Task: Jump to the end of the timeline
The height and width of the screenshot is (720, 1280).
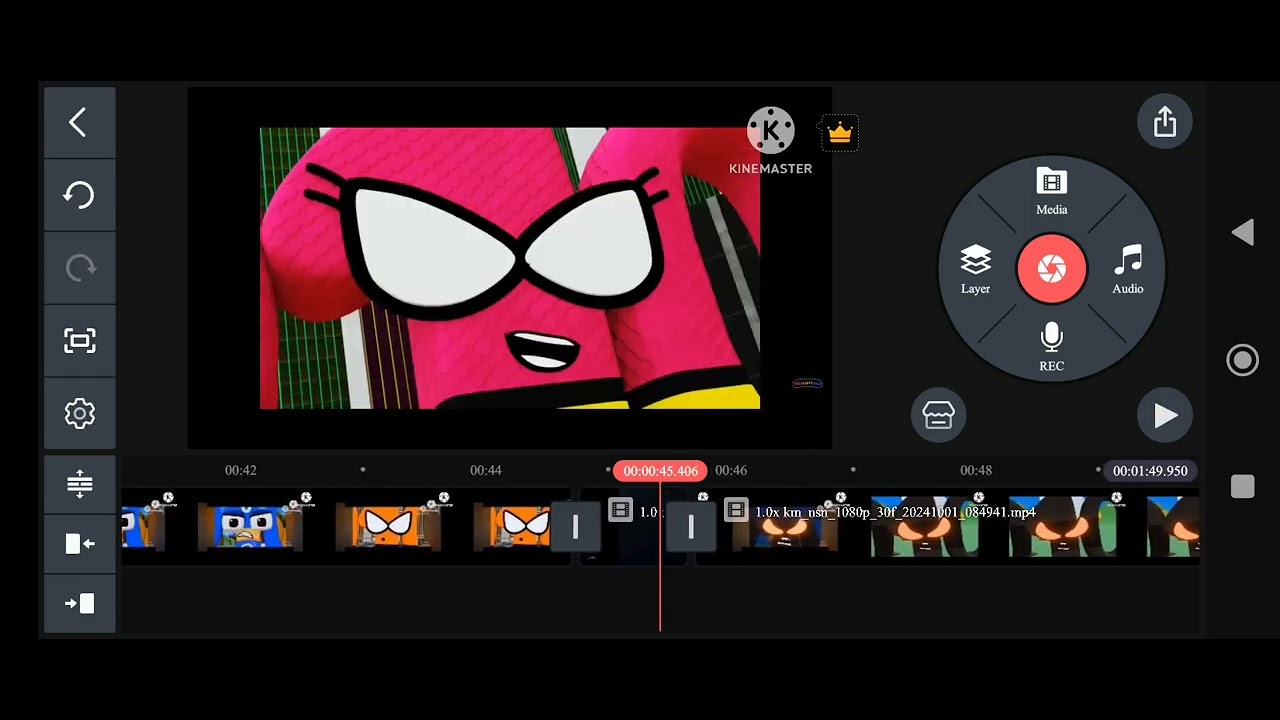Action: [79, 603]
